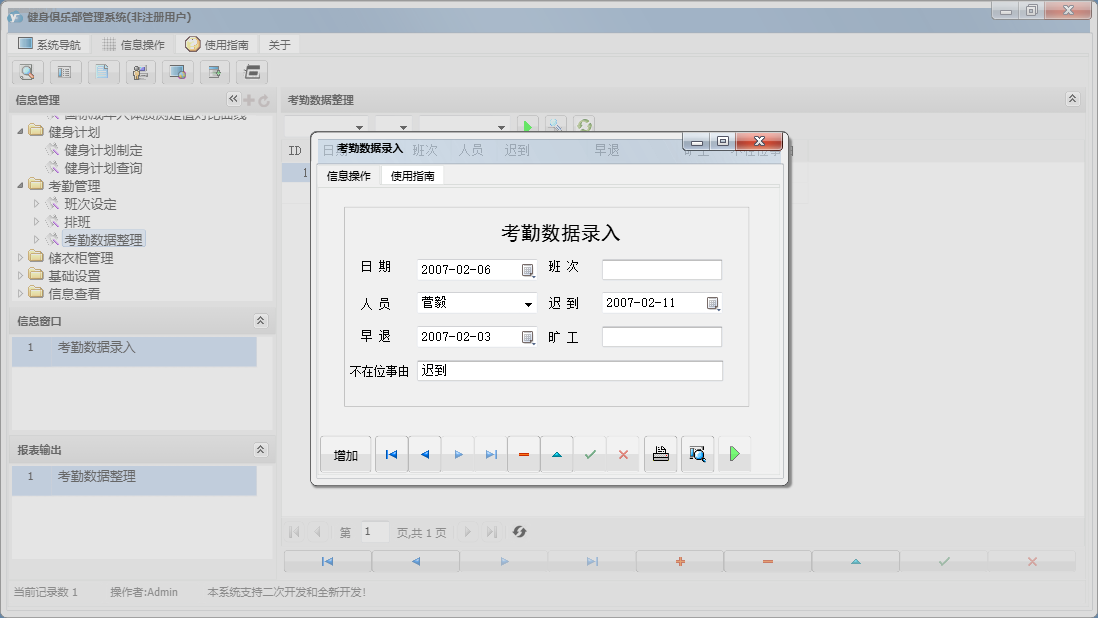Select the search/preview tool in the main toolbar
This screenshot has width=1098, height=618.
point(27,72)
